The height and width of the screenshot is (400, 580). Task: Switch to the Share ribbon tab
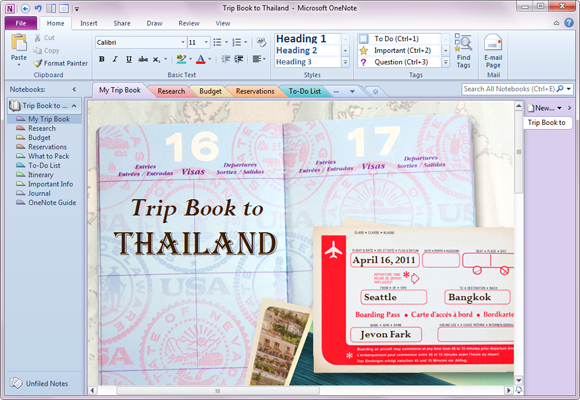tap(122, 23)
